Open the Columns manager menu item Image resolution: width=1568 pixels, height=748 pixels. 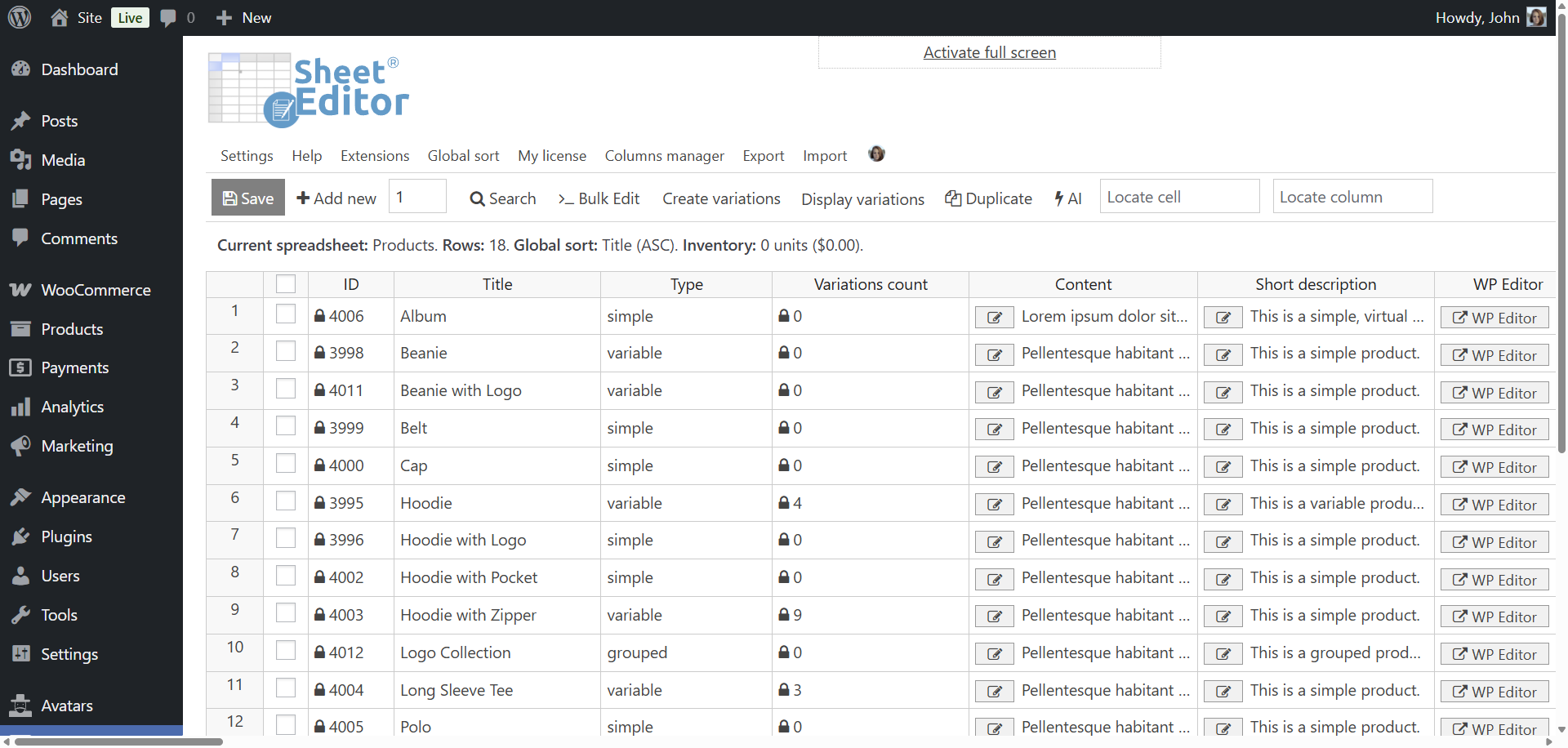(664, 155)
